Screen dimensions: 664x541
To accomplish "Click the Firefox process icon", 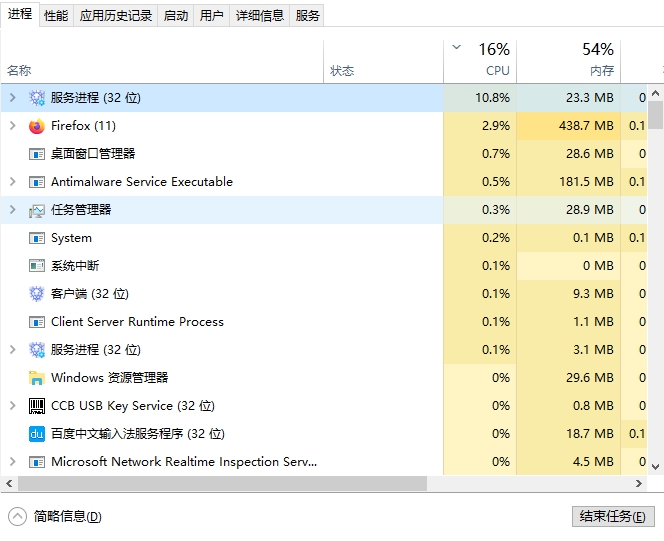I will (37, 126).
